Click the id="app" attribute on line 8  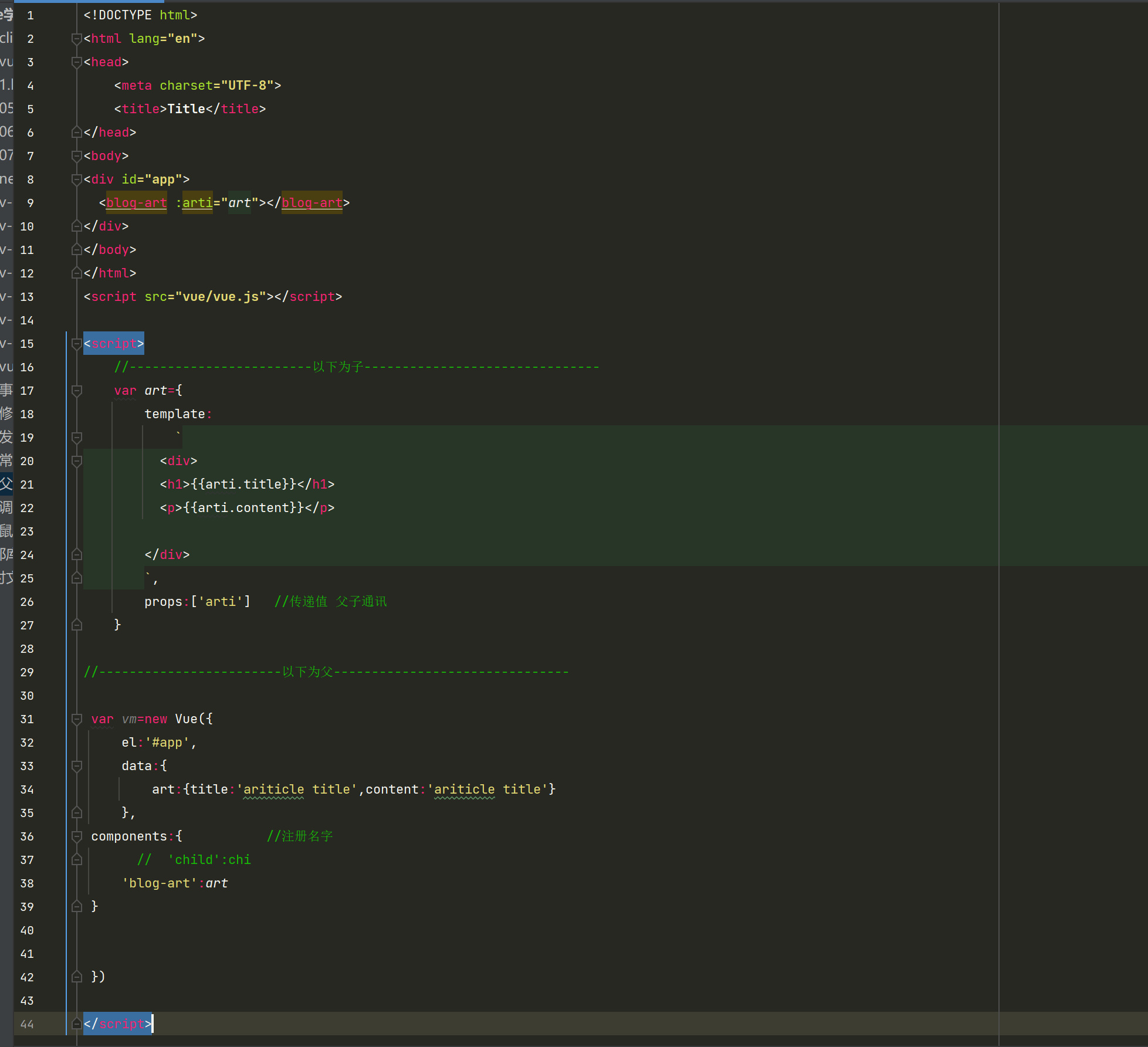[x=152, y=179]
